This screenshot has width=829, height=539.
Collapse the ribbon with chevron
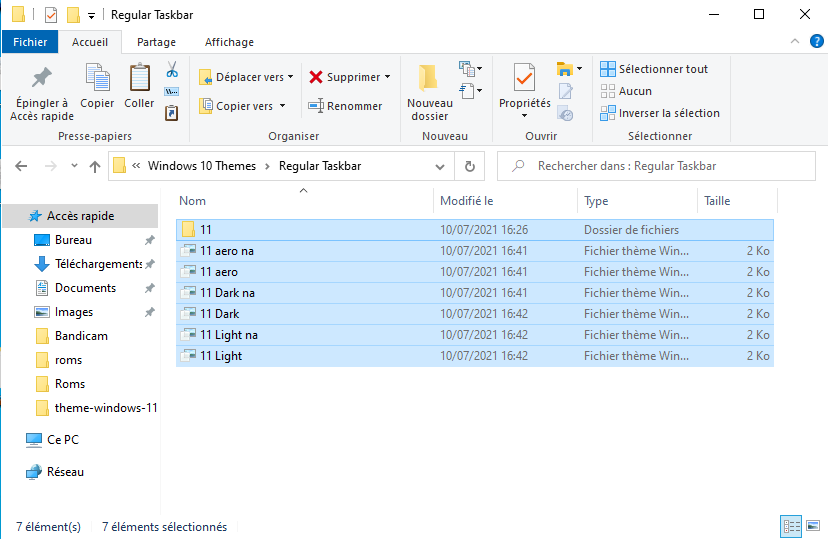795,41
